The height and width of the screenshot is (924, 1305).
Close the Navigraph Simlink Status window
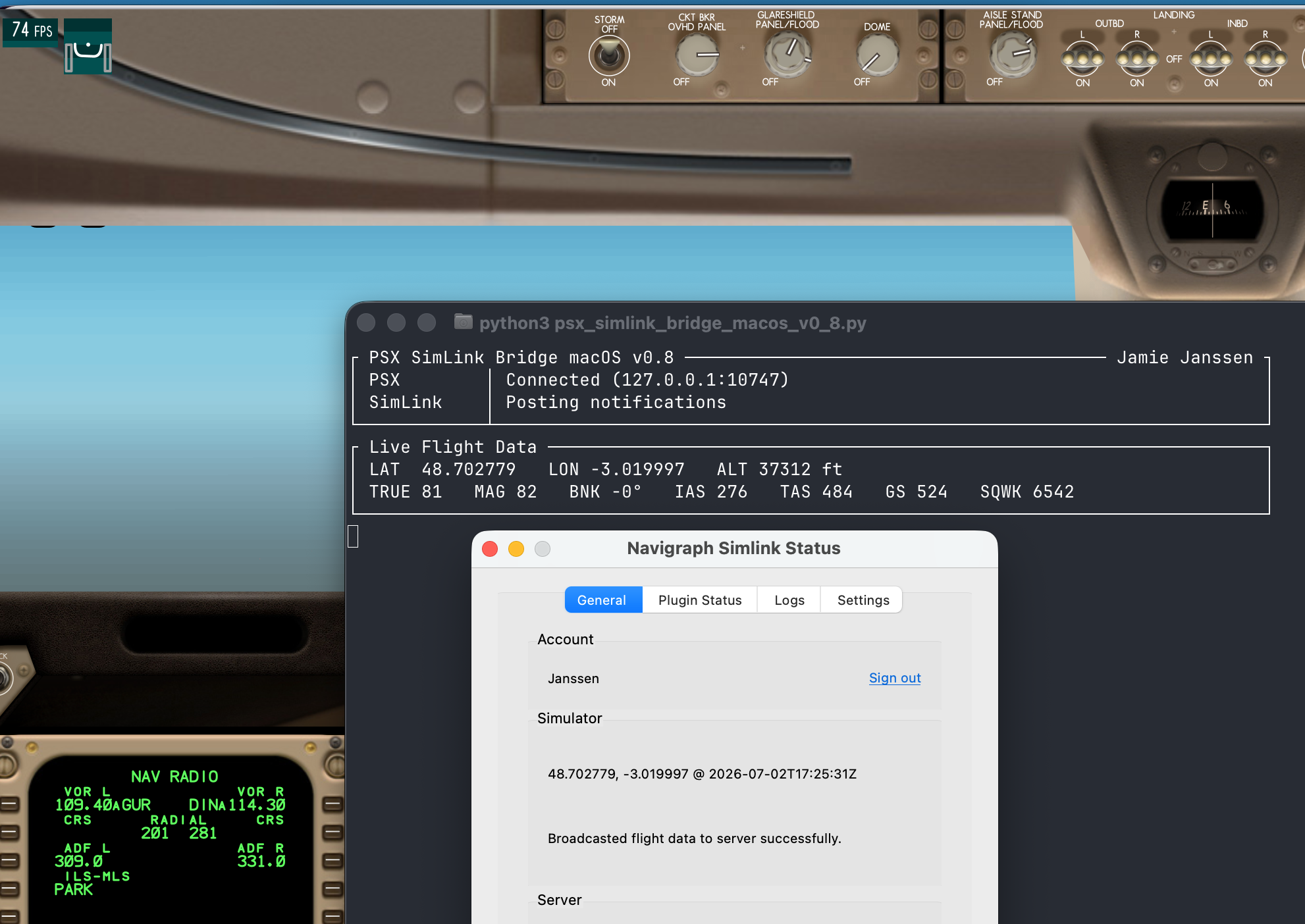[x=490, y=549]
